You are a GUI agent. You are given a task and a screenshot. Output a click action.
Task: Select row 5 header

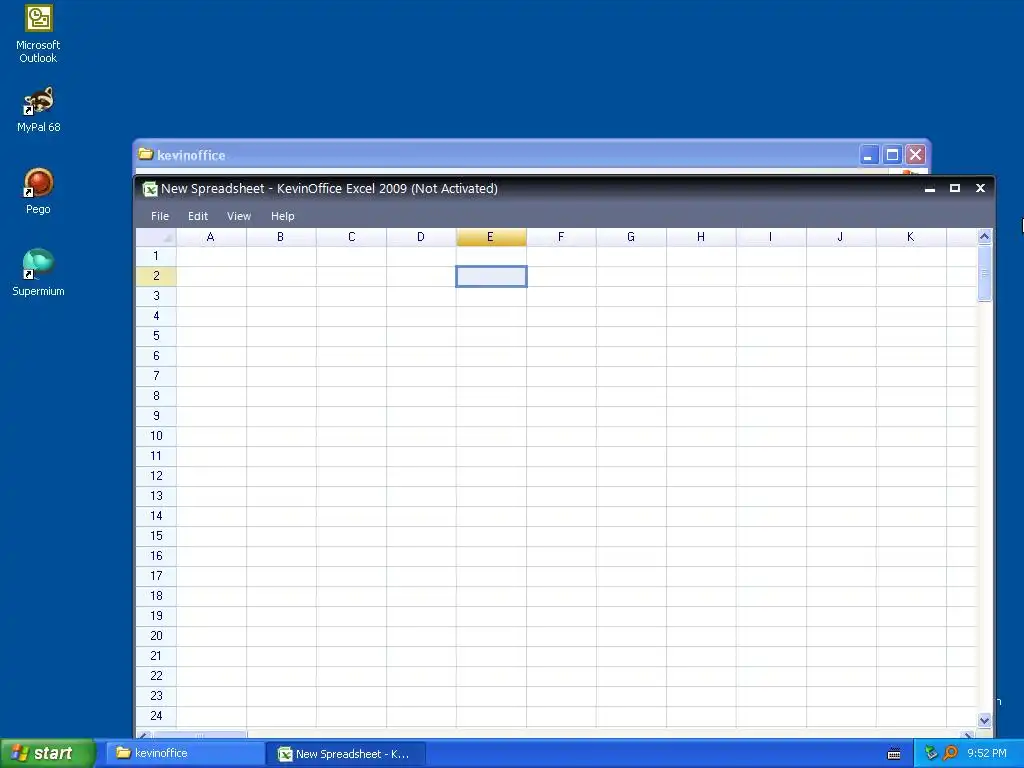pyautogui.click(x=156, y=336)
